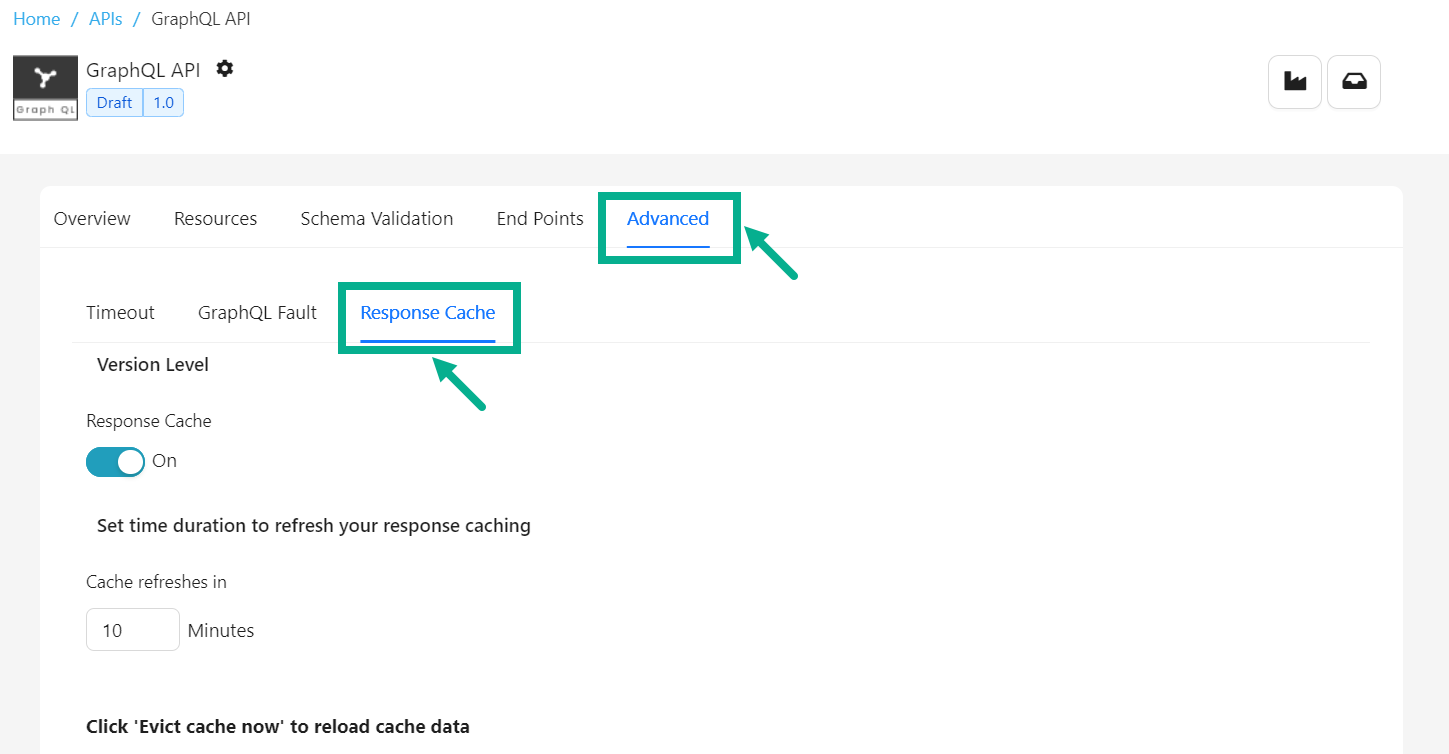Click the factory-style deployment icon top right
The image size is (1449, 754).
(x=1294, y=82)
